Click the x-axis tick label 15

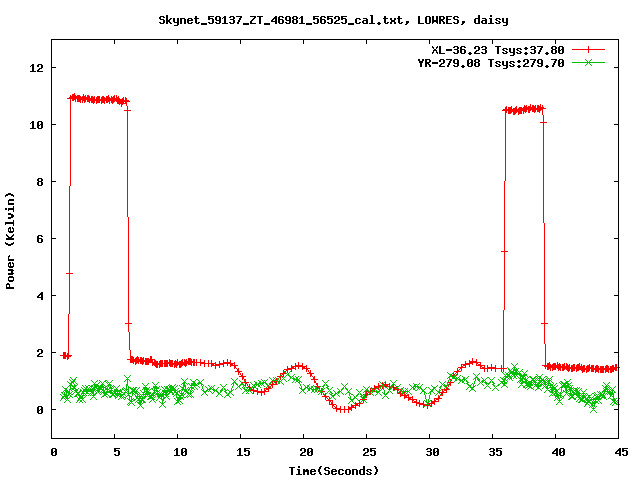point(243,452)
